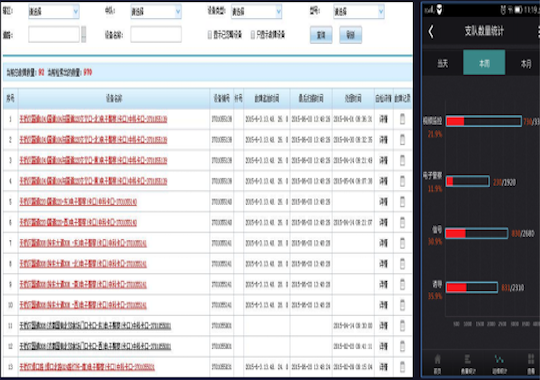Click the 设备名称 device name input field
The image size is (540, 380).
click(x=156, y=34)
